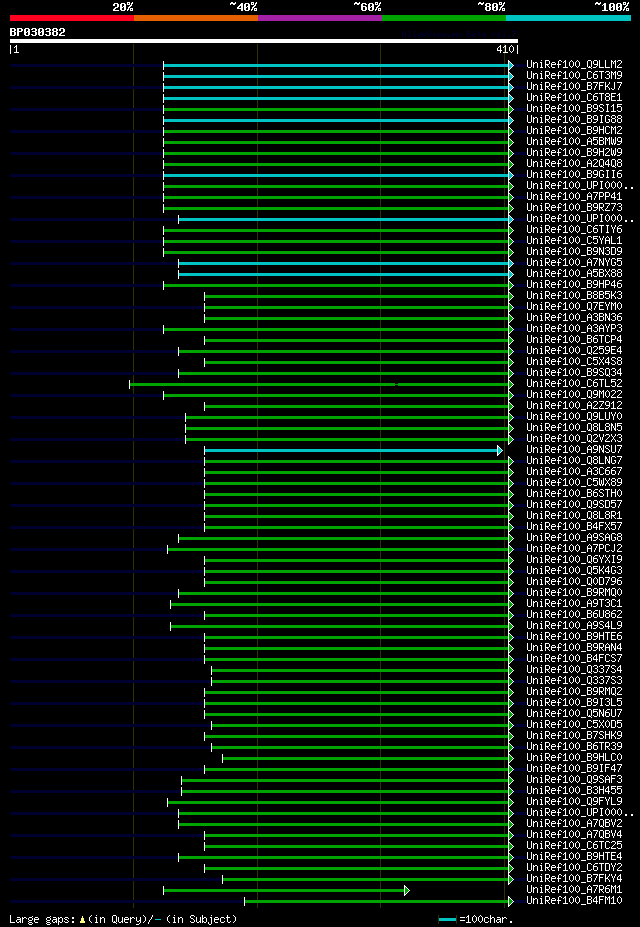
Task: Open hit UniRef100_Q9LLM2
Action: point(574,64)
